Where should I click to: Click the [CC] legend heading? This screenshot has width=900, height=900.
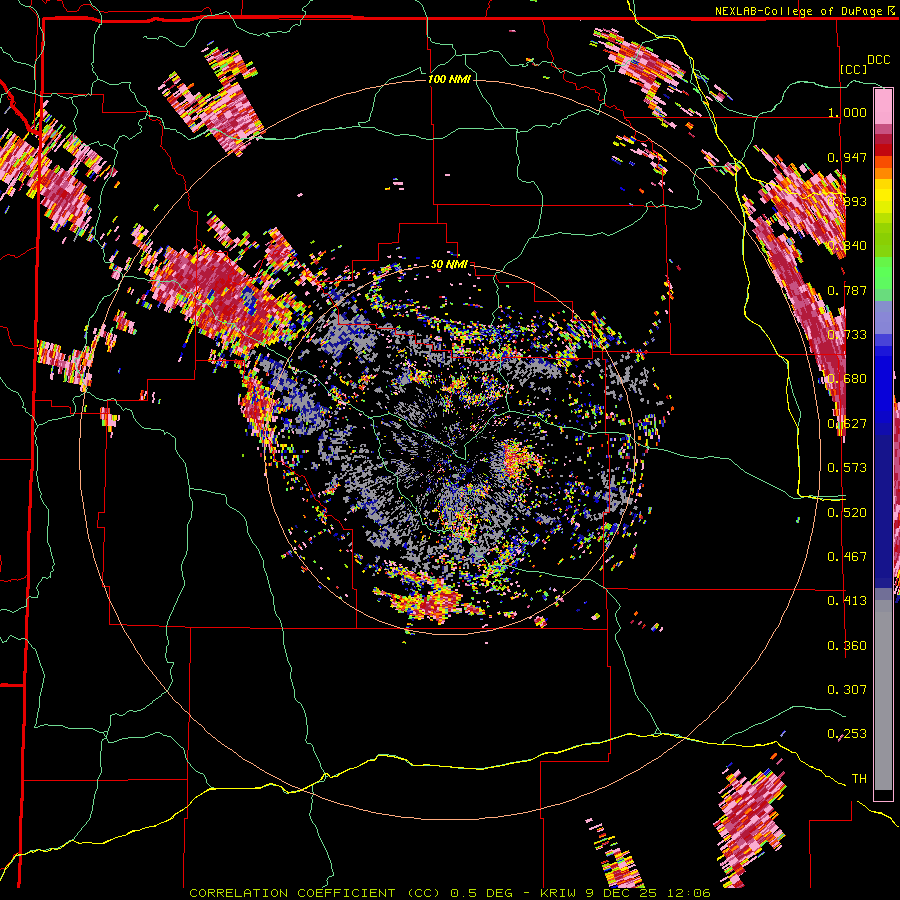854,69
